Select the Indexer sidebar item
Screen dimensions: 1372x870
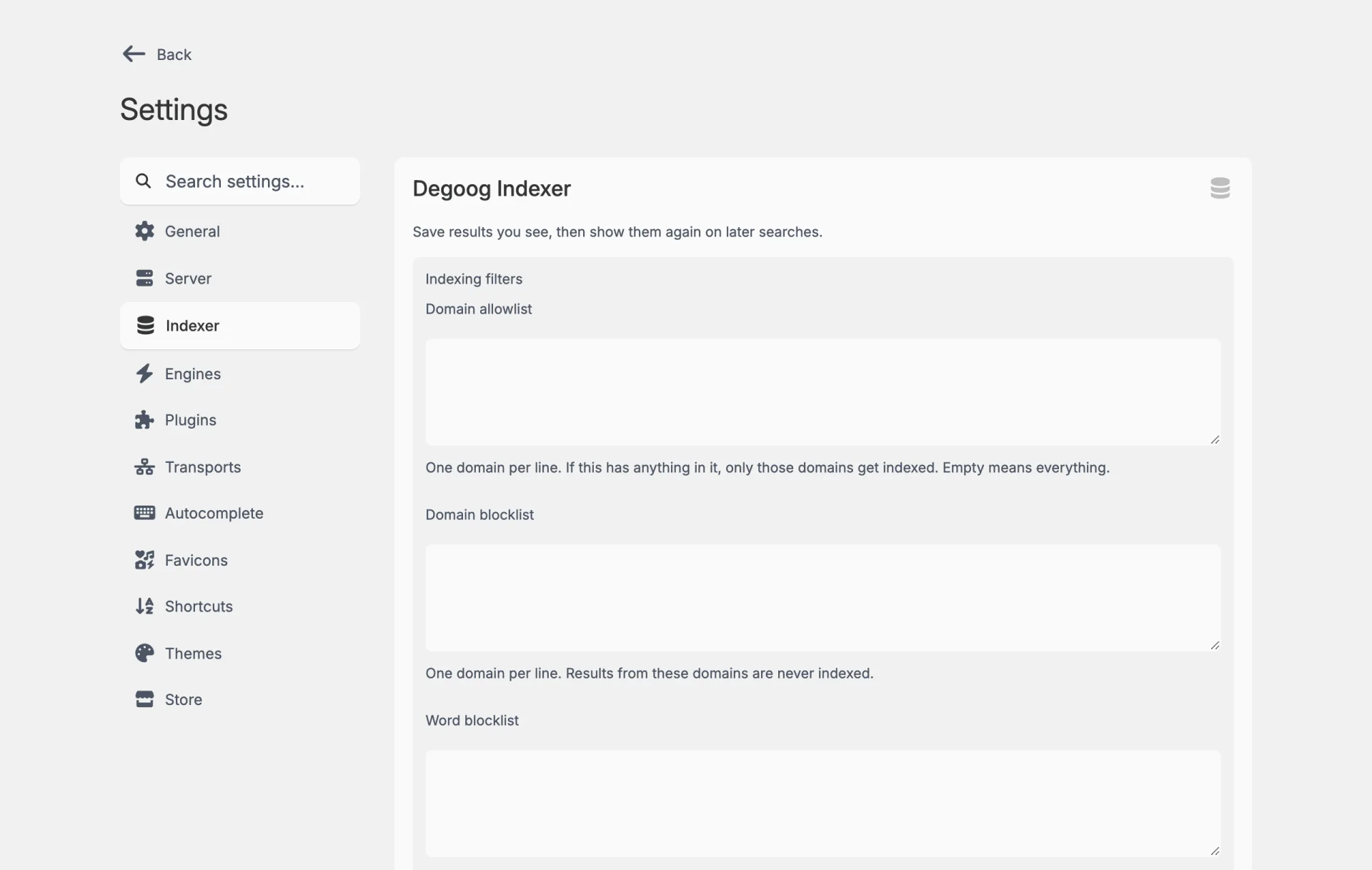[240, 326]
